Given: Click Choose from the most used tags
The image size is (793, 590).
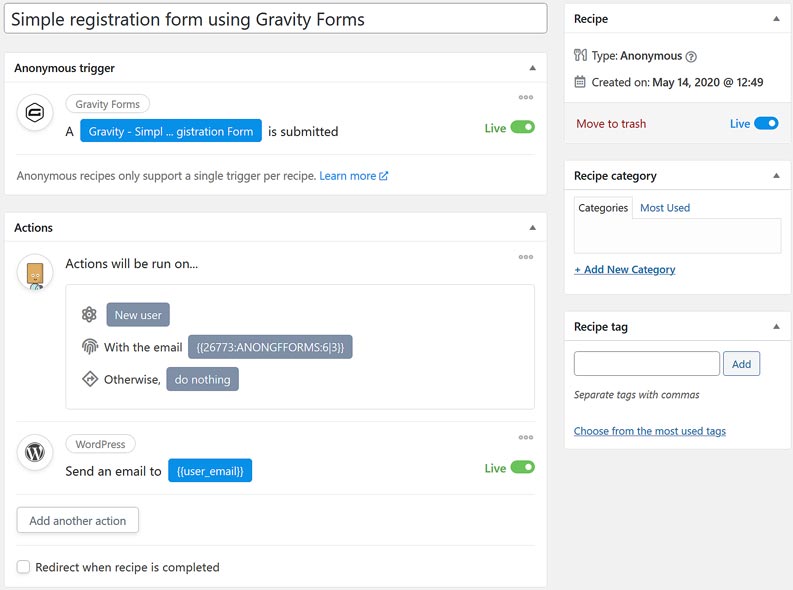Looking at the screenshot, I should click(x=649, y=431).
